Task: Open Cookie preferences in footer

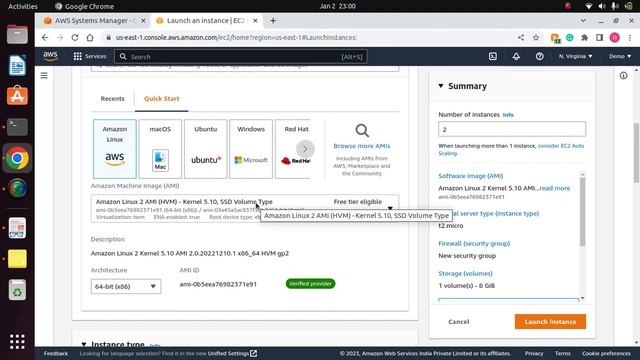Action: pos(606,353)
